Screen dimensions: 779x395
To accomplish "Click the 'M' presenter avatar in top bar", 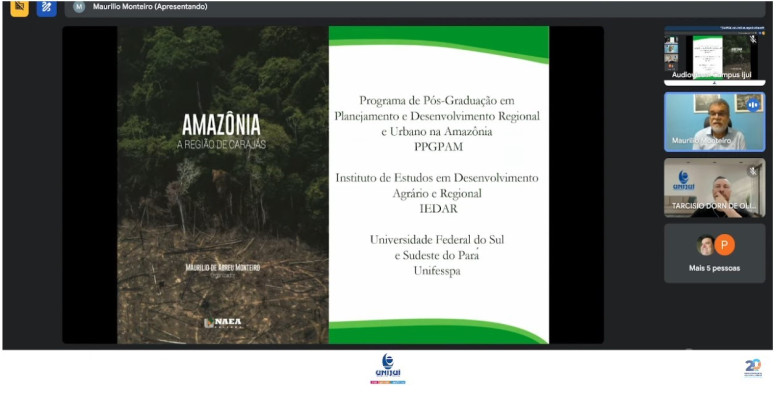I will (79, 7).
